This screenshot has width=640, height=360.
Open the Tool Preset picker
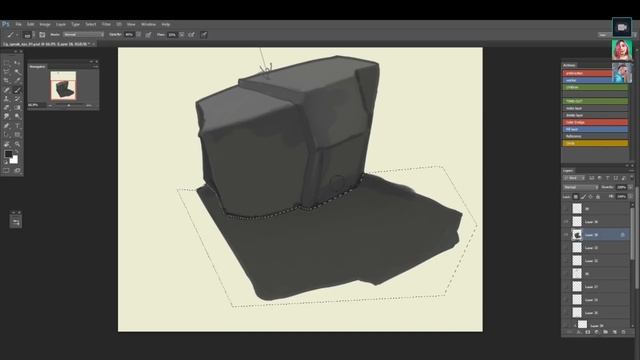(x=12, y=35)
